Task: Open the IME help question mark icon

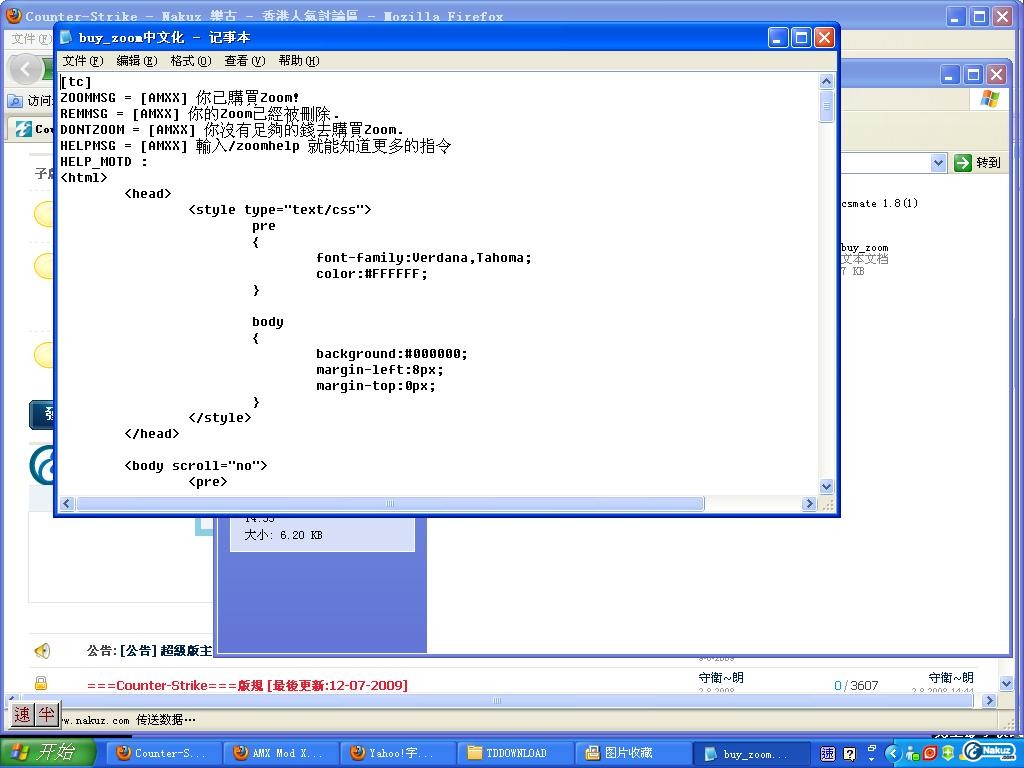Action: click(850, 754)
